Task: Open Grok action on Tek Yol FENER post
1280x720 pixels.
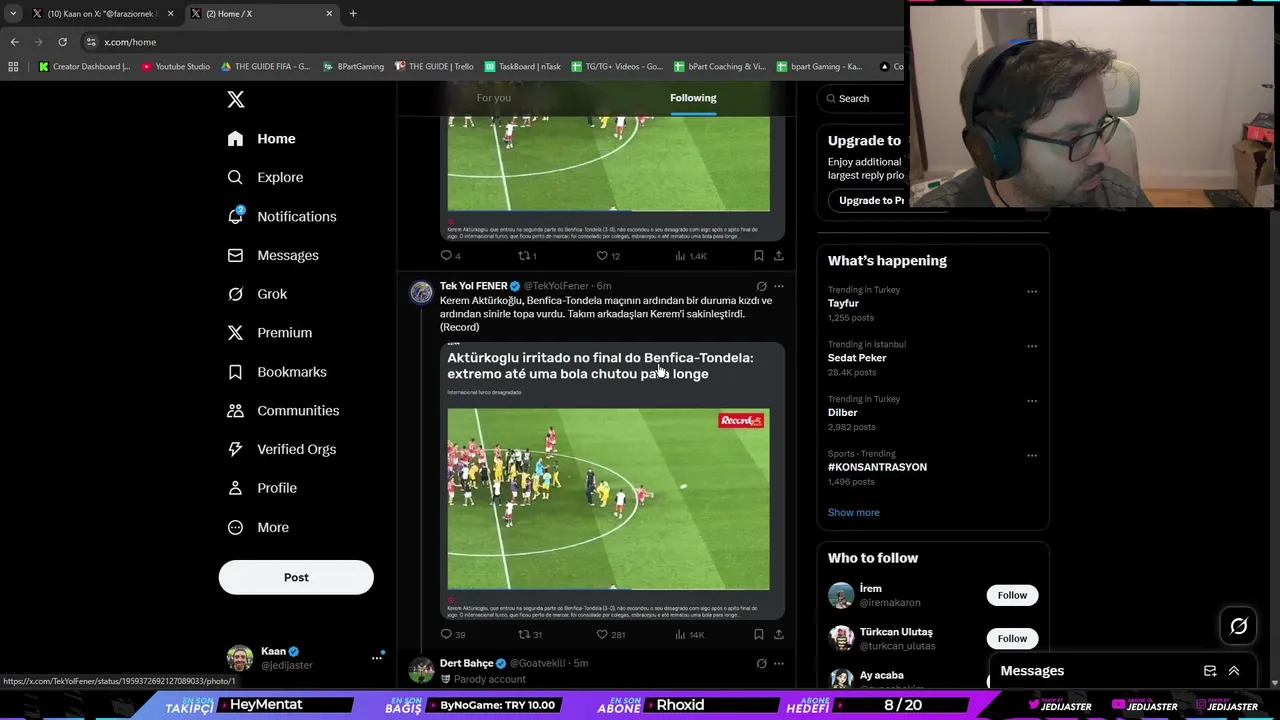Action: coord(761,286)
